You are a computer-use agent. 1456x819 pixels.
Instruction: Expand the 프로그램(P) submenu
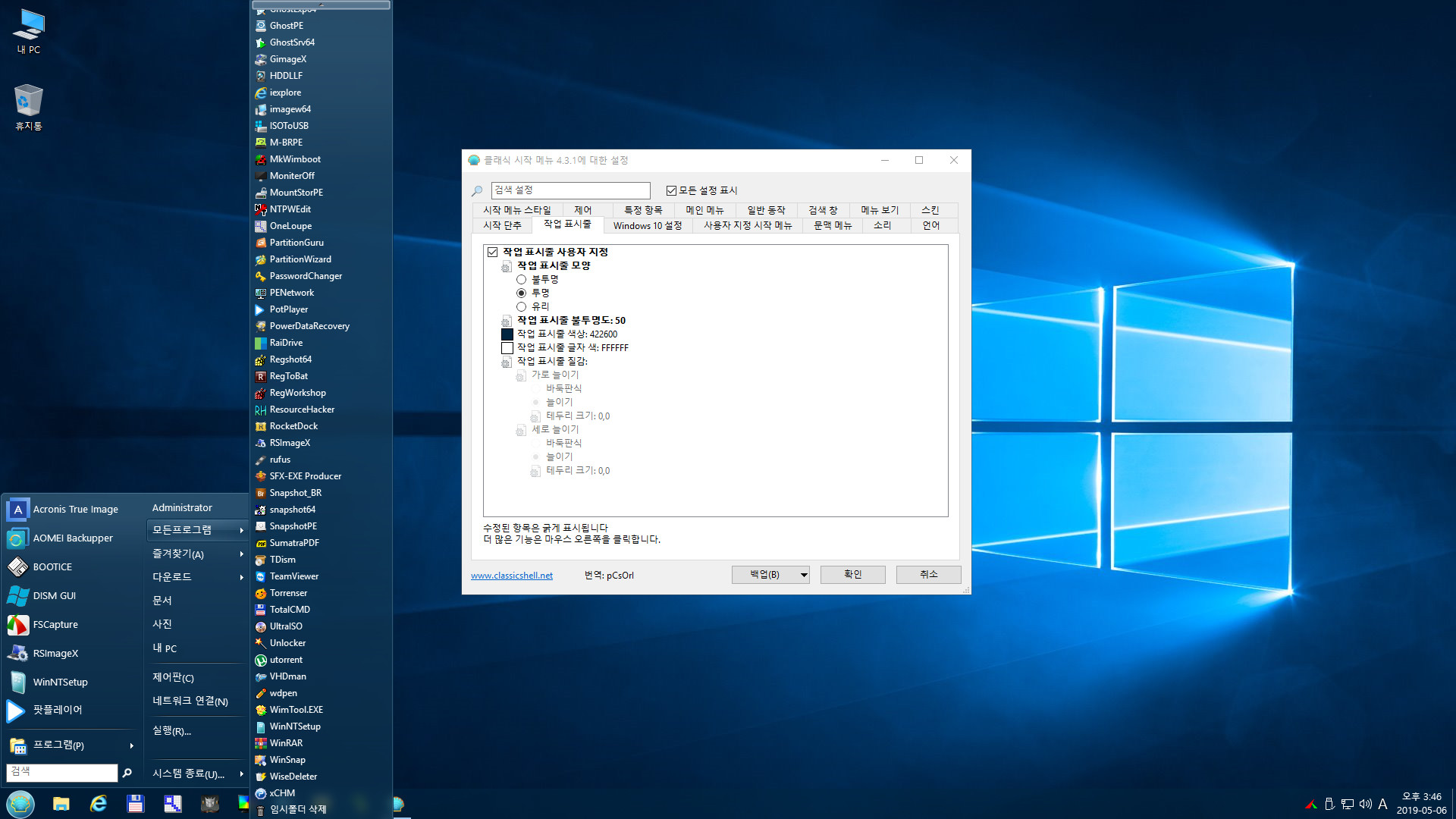point(72,745)
